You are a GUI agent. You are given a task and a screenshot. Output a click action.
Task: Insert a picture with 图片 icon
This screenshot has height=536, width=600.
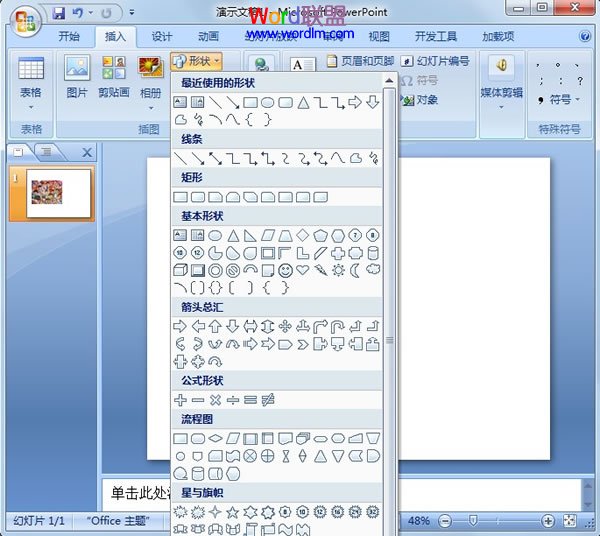(x=77, y=68)
